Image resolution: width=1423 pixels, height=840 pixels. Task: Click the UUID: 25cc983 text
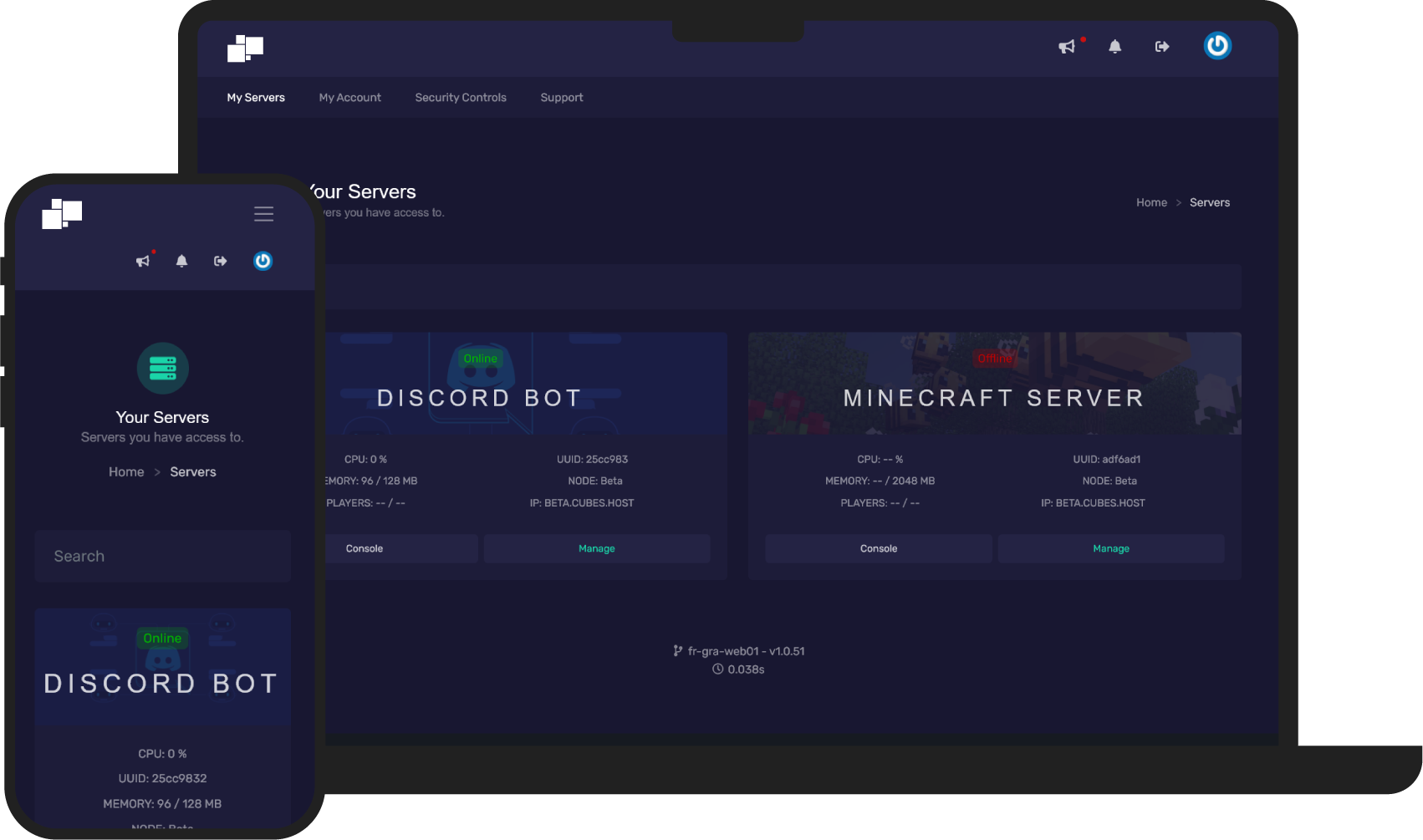tap(593, 460)
